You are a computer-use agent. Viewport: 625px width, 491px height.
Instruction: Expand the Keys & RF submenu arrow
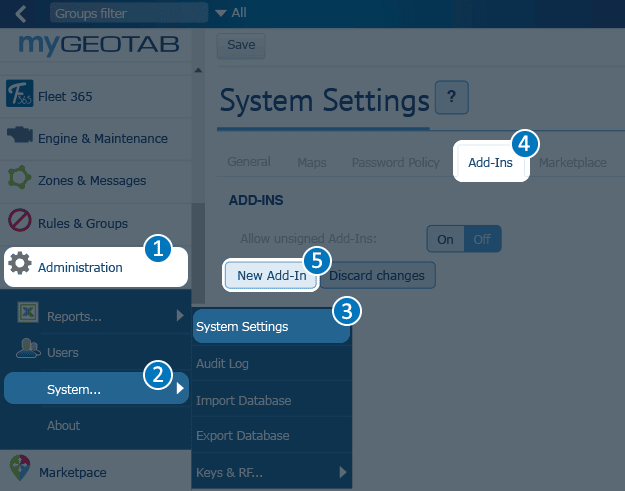pos(343,472)
